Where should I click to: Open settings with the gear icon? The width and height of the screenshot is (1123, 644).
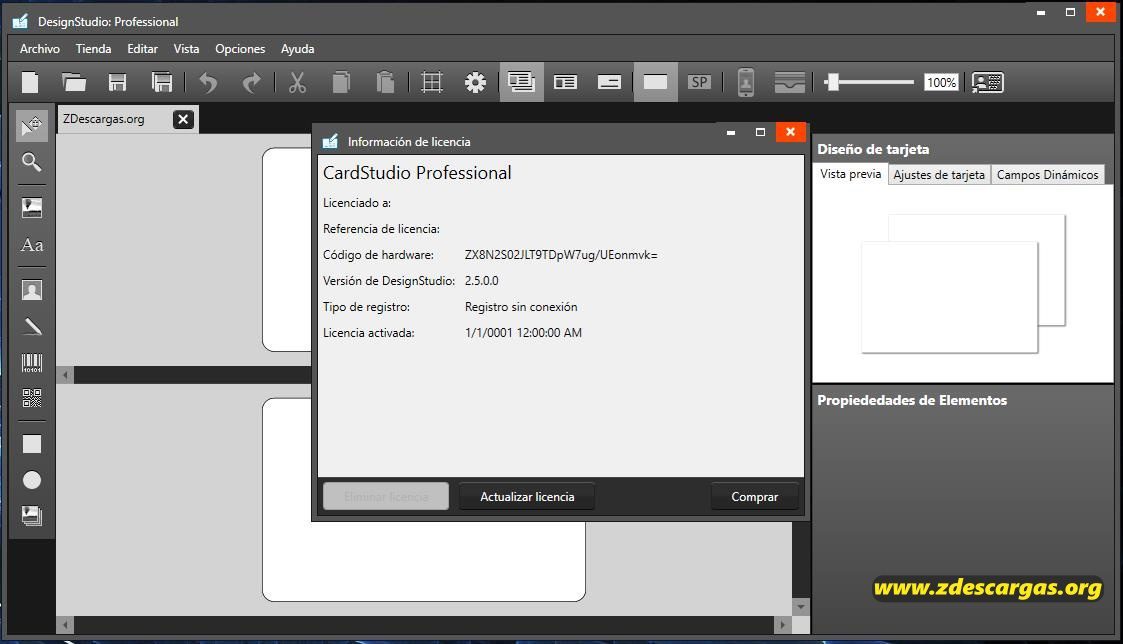476,82
